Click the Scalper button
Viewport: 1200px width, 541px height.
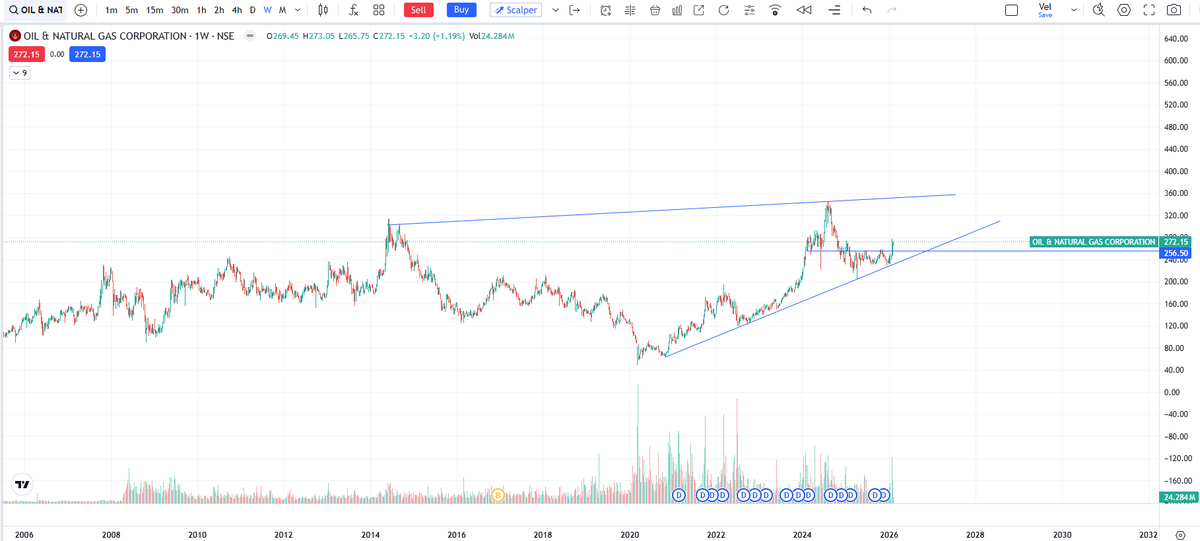click(516, 10)
